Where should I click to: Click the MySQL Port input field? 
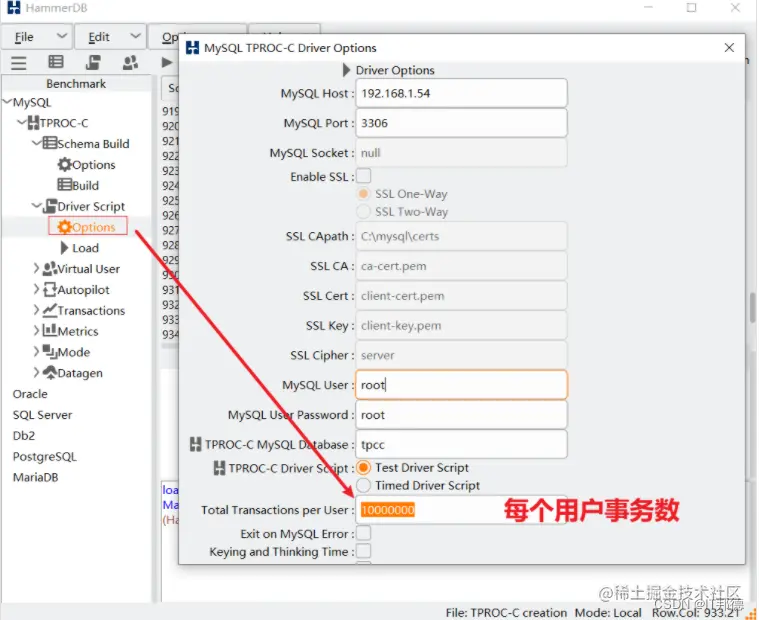pos(461,123)
